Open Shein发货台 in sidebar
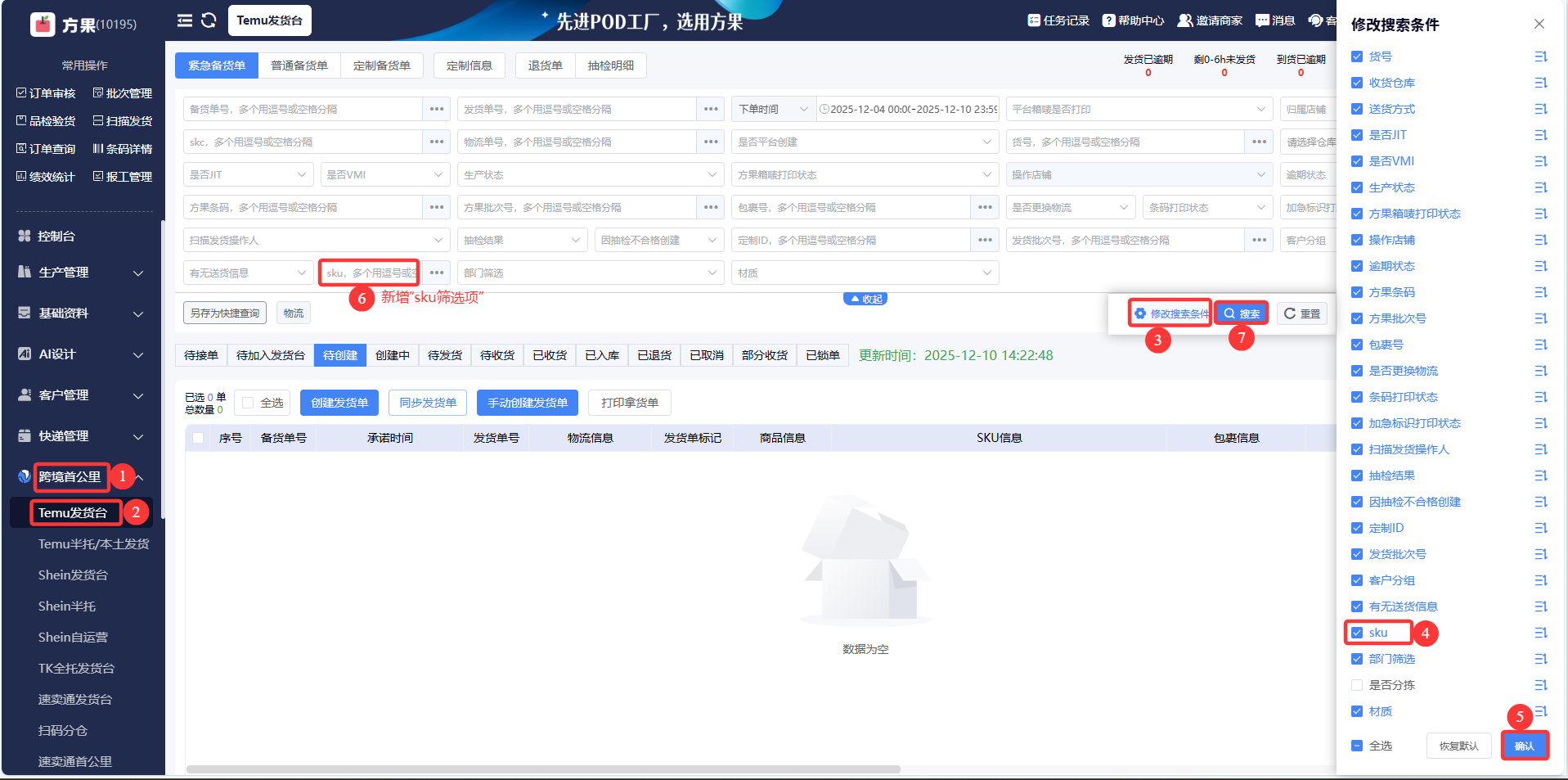 [x=73, y=575]
